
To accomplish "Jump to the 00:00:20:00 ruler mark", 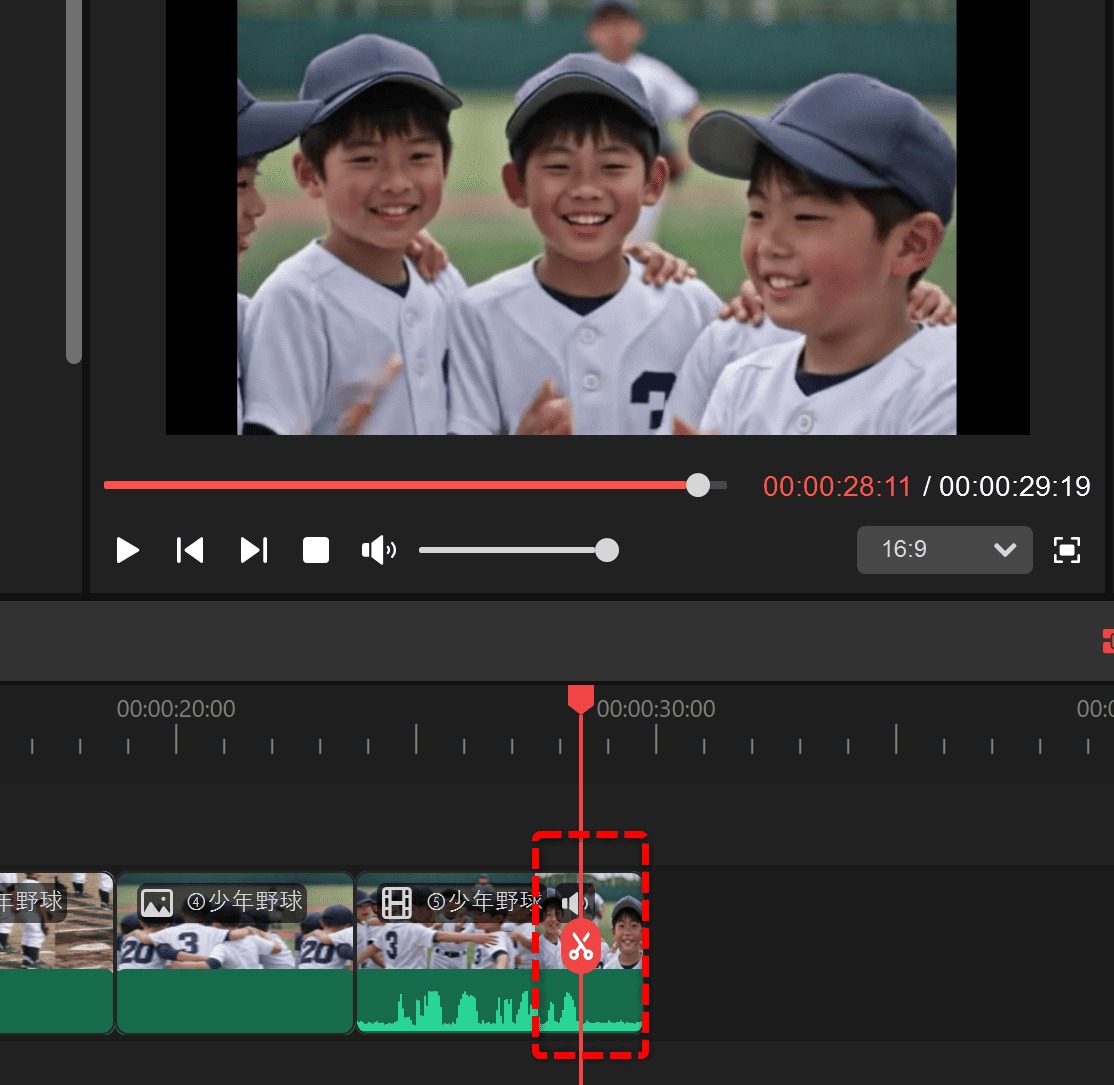I will (176, 738).
